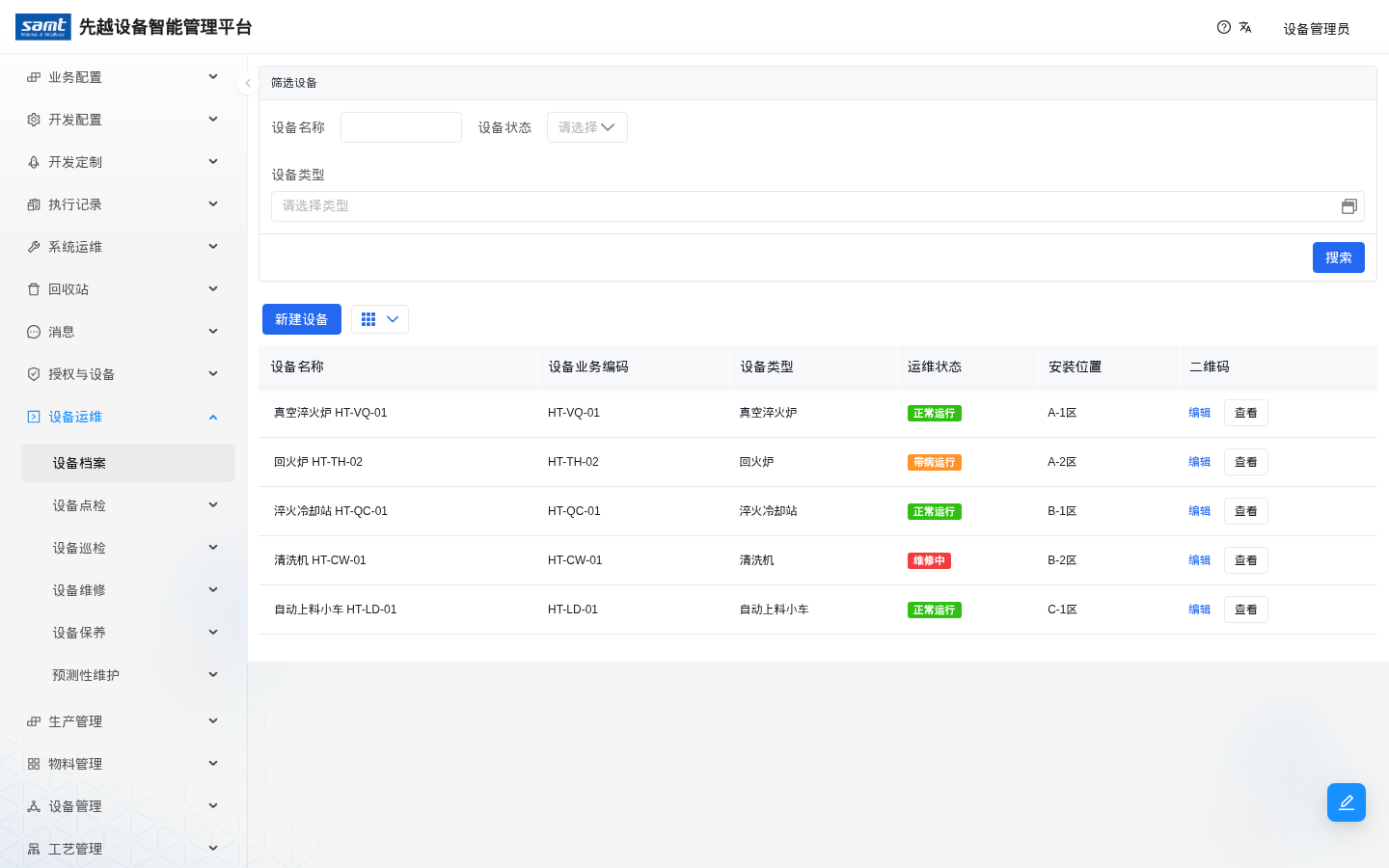Click the floating edit pencil button
The image size is (1389, 868).
click(1347, 802)
